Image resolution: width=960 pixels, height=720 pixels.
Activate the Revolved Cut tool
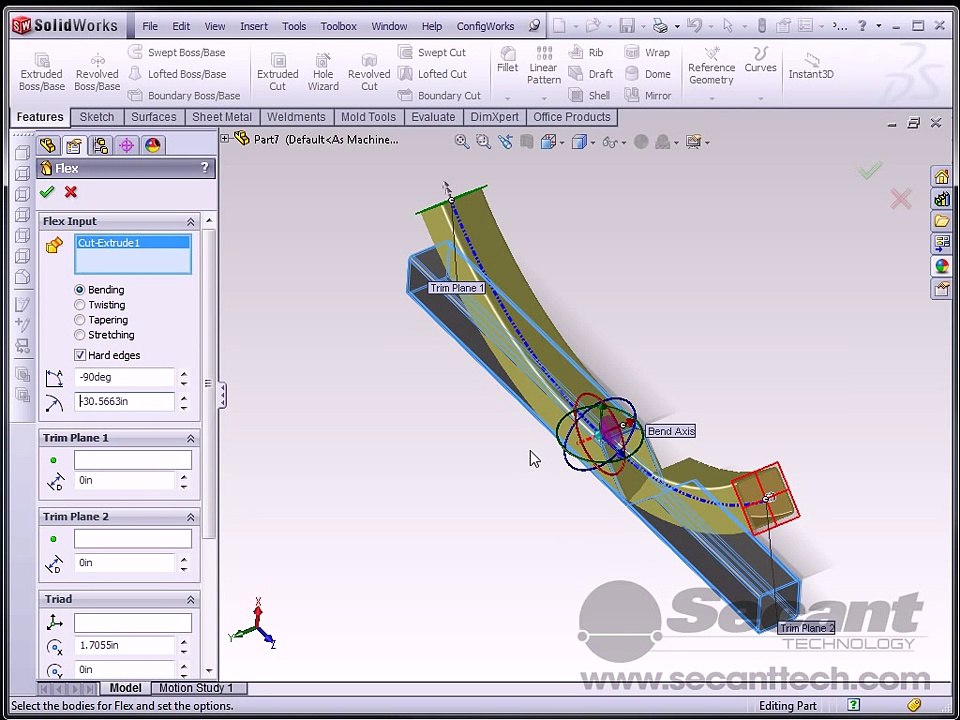point(369,72)
